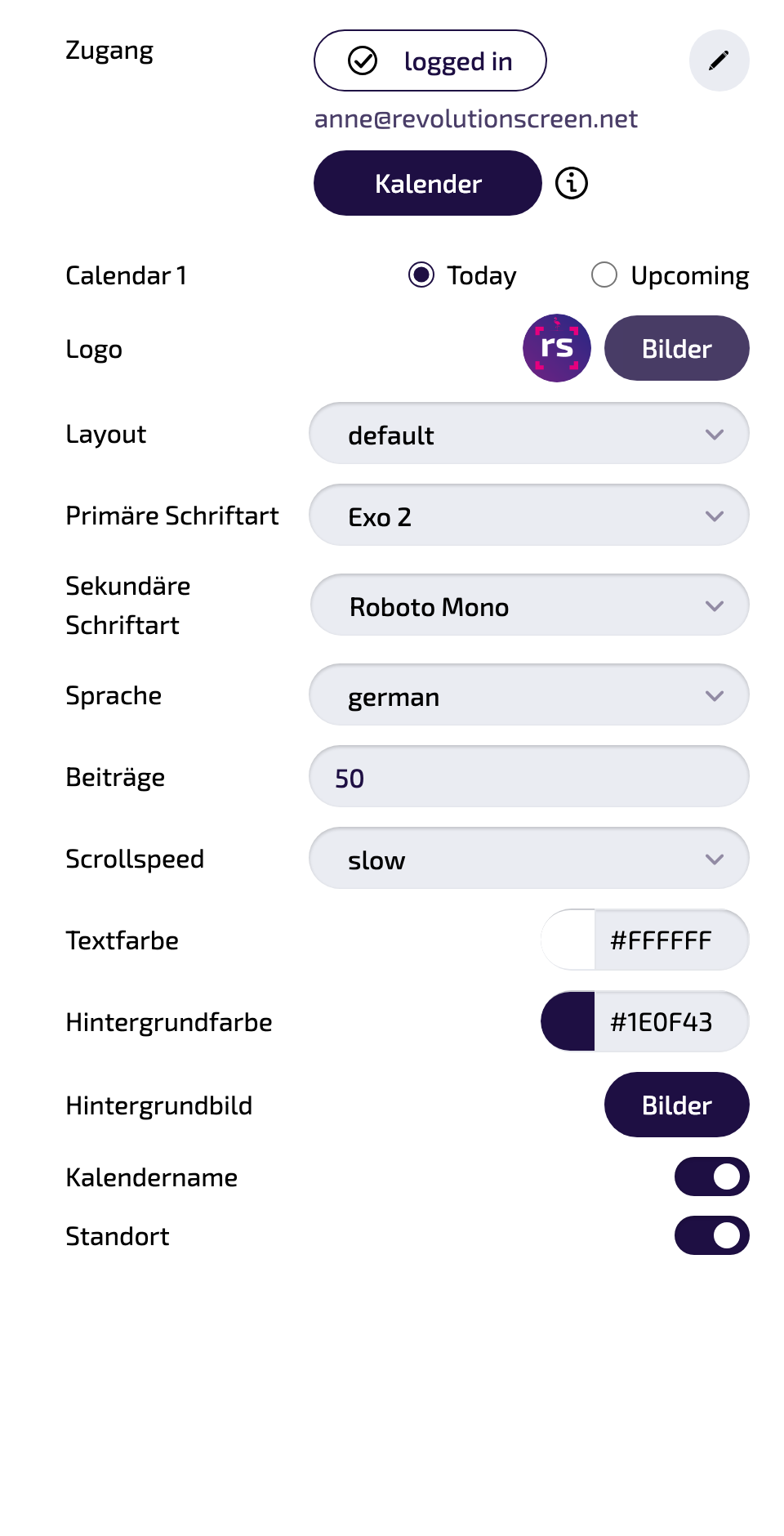Click the Bilder button for Logo
Screen dimensions: 784x1536
coord(677,348)
